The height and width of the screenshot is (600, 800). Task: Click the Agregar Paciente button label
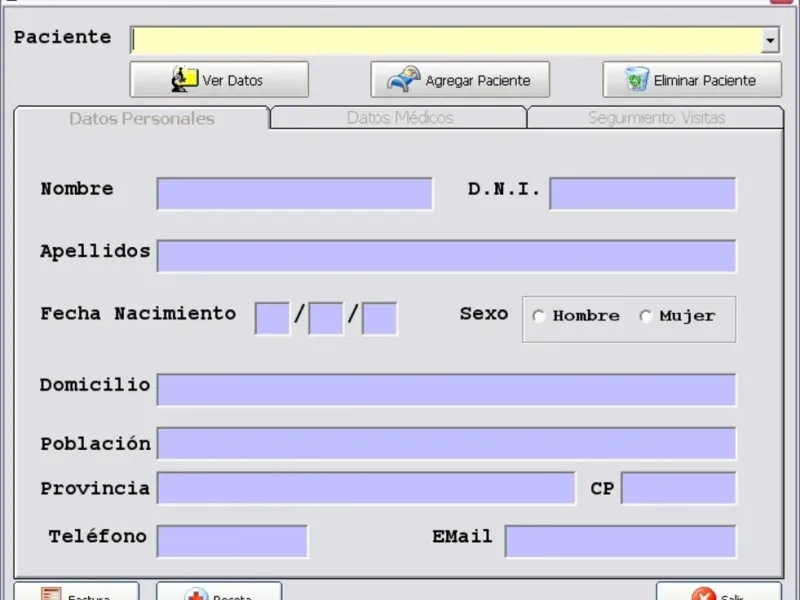pyautogui.click(x=478, y=81)
